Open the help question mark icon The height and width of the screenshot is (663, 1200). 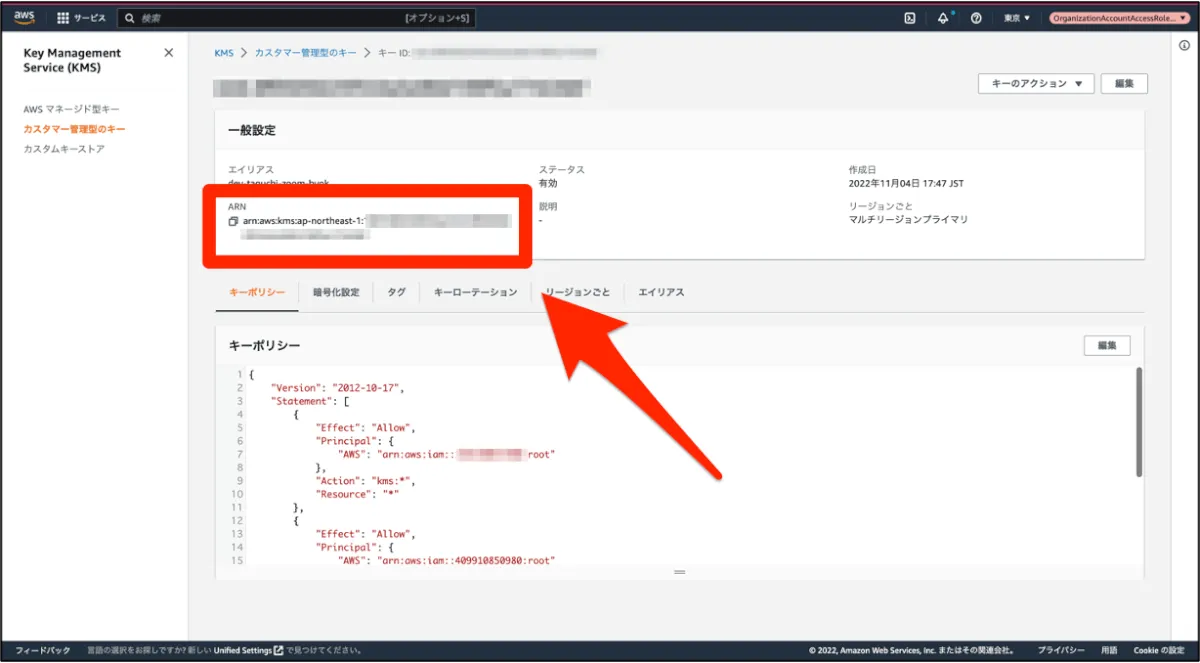[976, 18]
